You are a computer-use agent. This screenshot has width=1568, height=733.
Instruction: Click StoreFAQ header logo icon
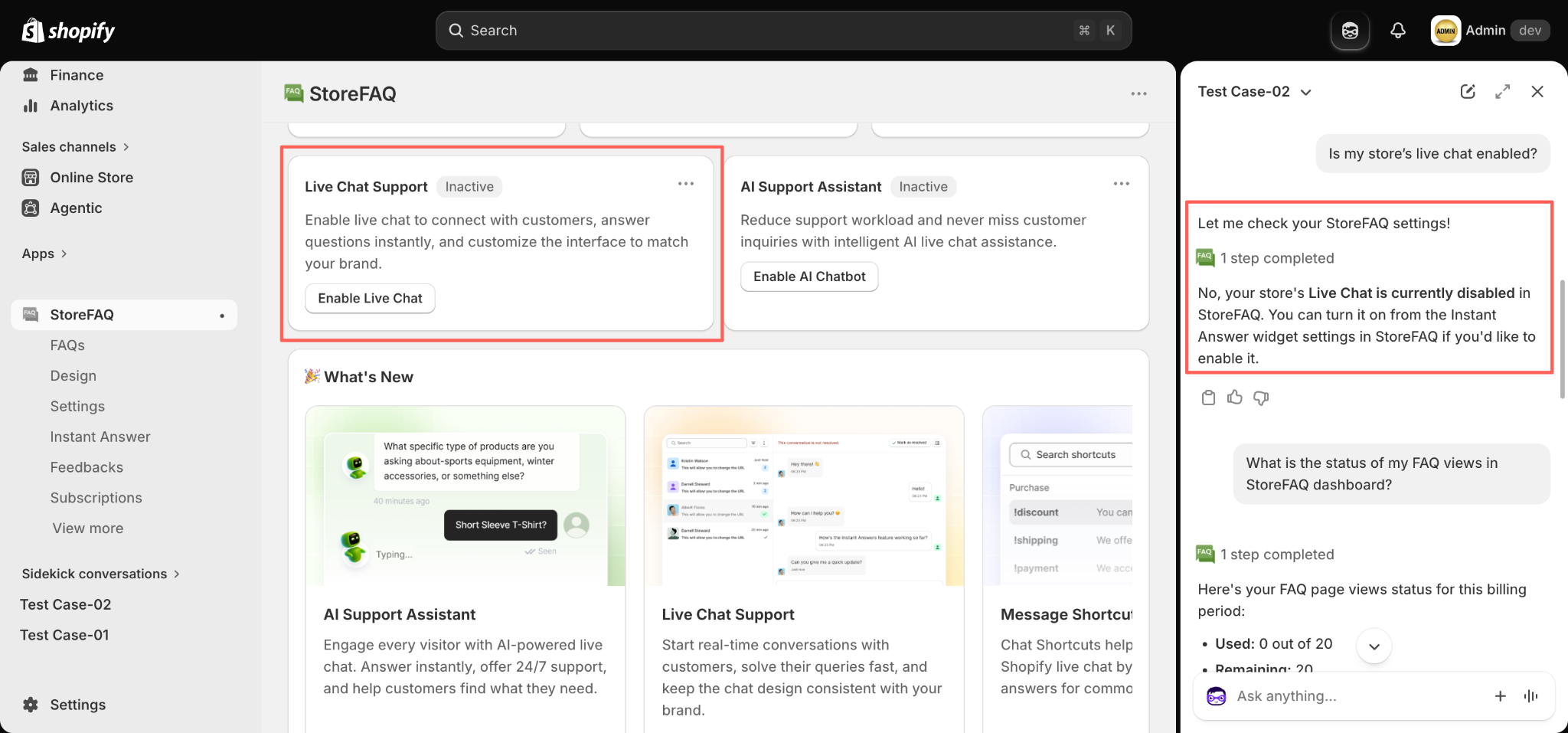(x=293, y=93)
